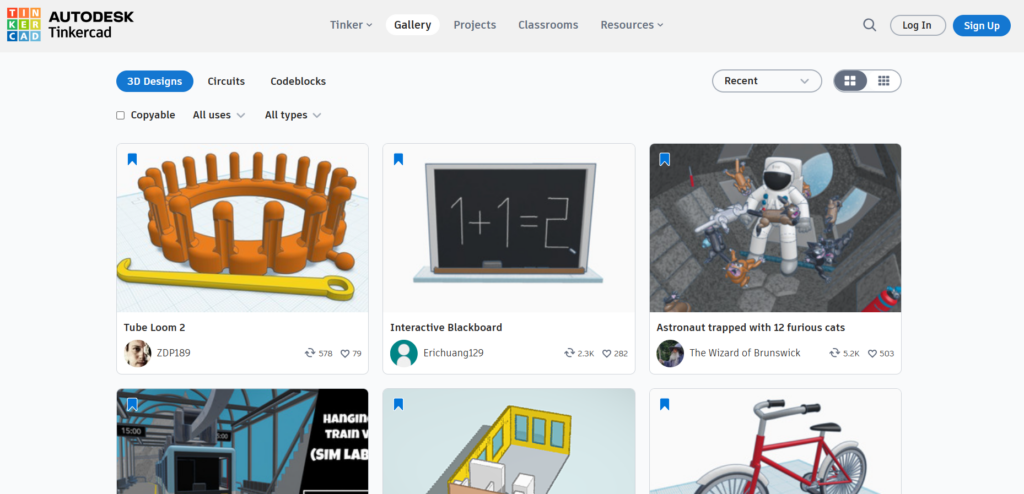This screenshot has width=1024, height=494.
Task: Switch to the Circuits tab
Action: pyautogui.click(x=226, y=81)
